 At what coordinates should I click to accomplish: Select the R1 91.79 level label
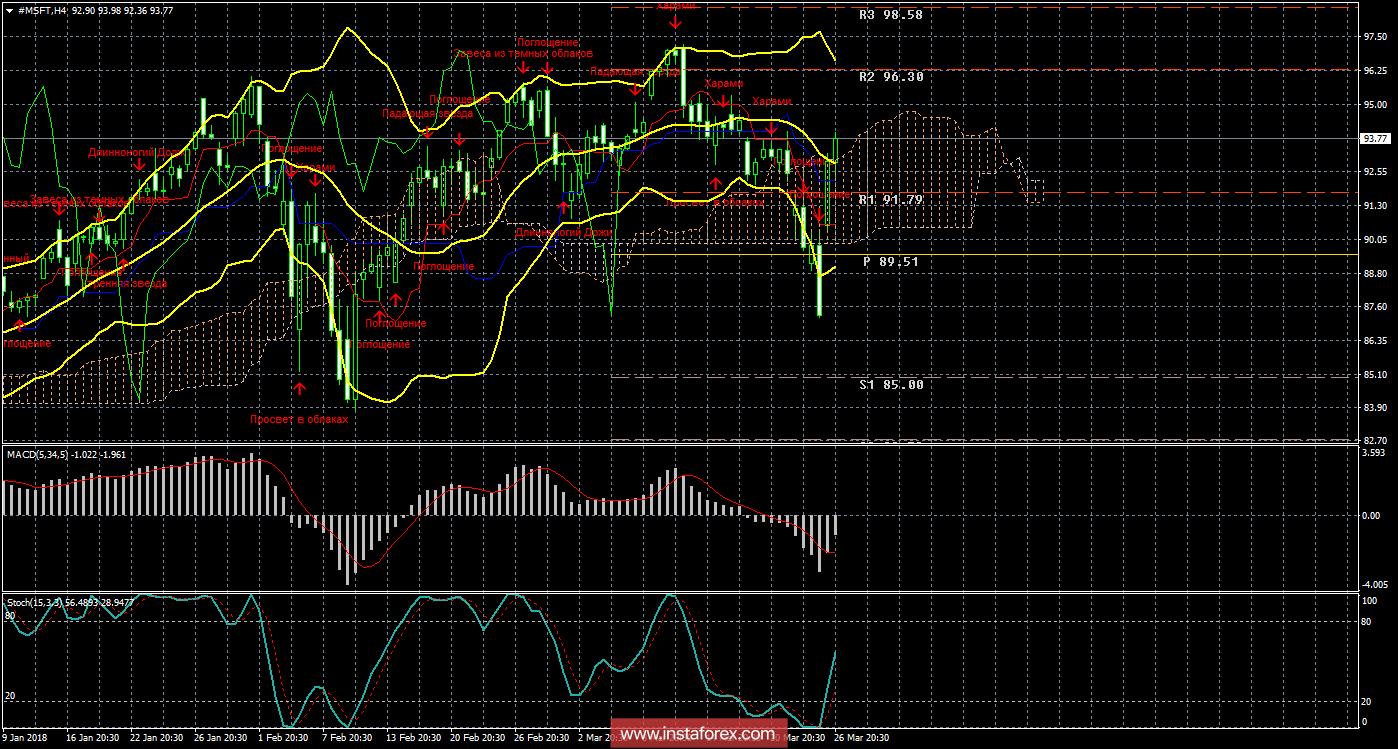(890, 200)
